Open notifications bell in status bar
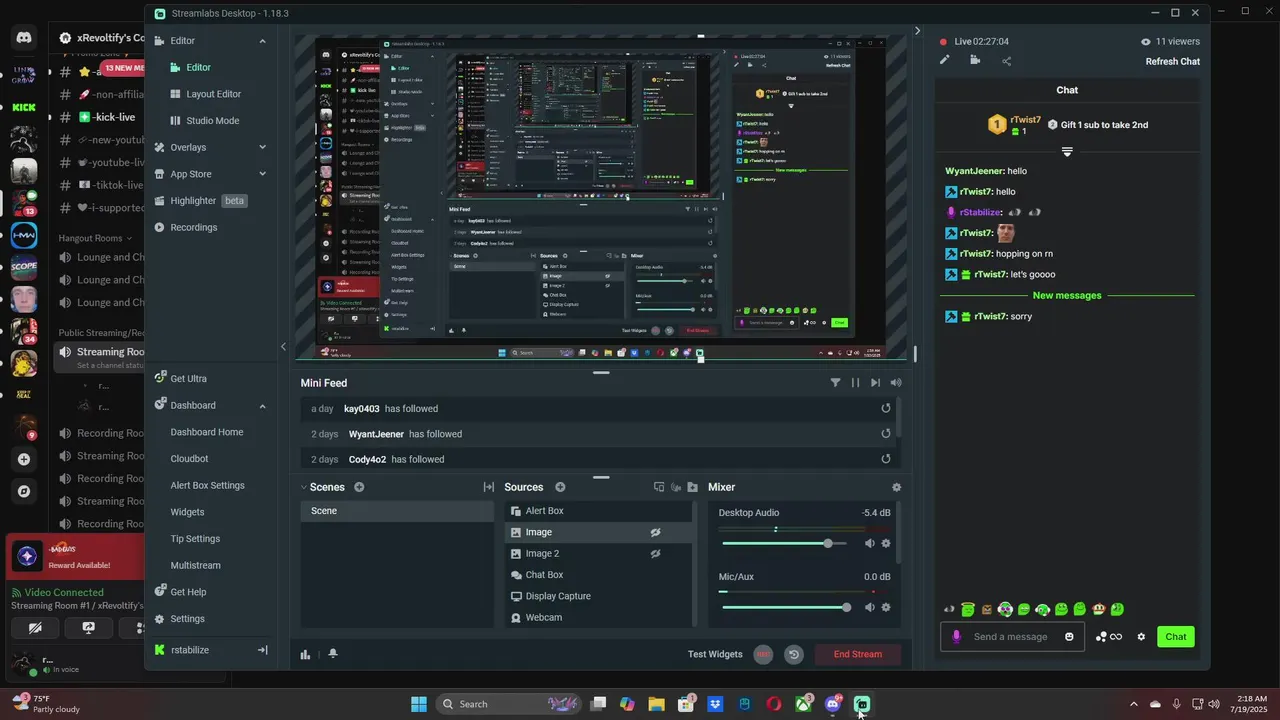1280x720 pixels. (x=332, y=654)
